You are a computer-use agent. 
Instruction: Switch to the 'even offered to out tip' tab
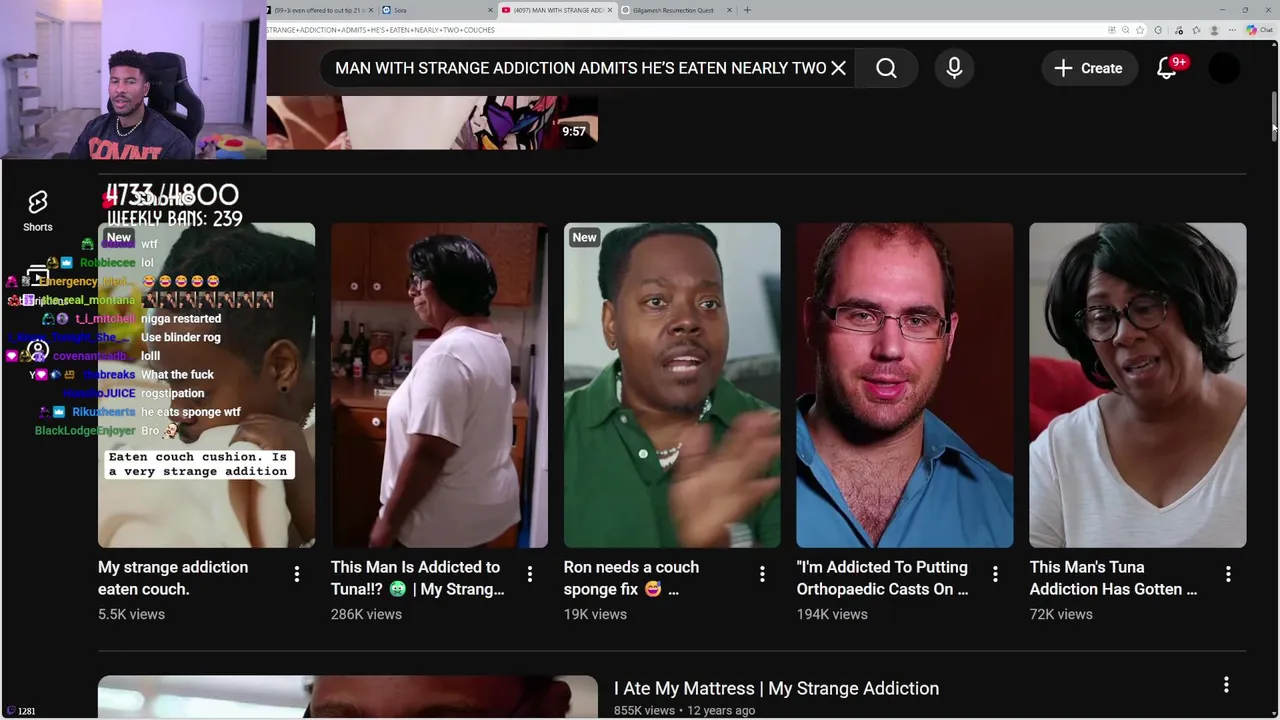[x=318, y=10]
